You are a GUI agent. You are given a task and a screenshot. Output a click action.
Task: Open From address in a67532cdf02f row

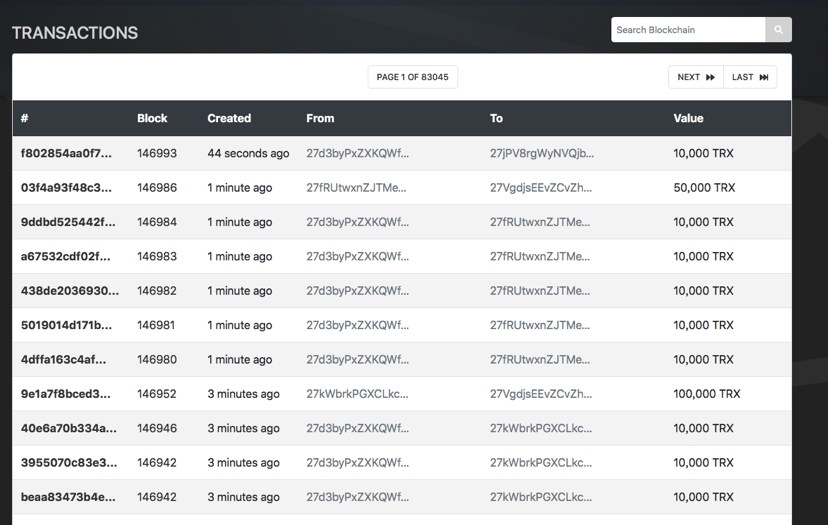[x=357, y=256]
